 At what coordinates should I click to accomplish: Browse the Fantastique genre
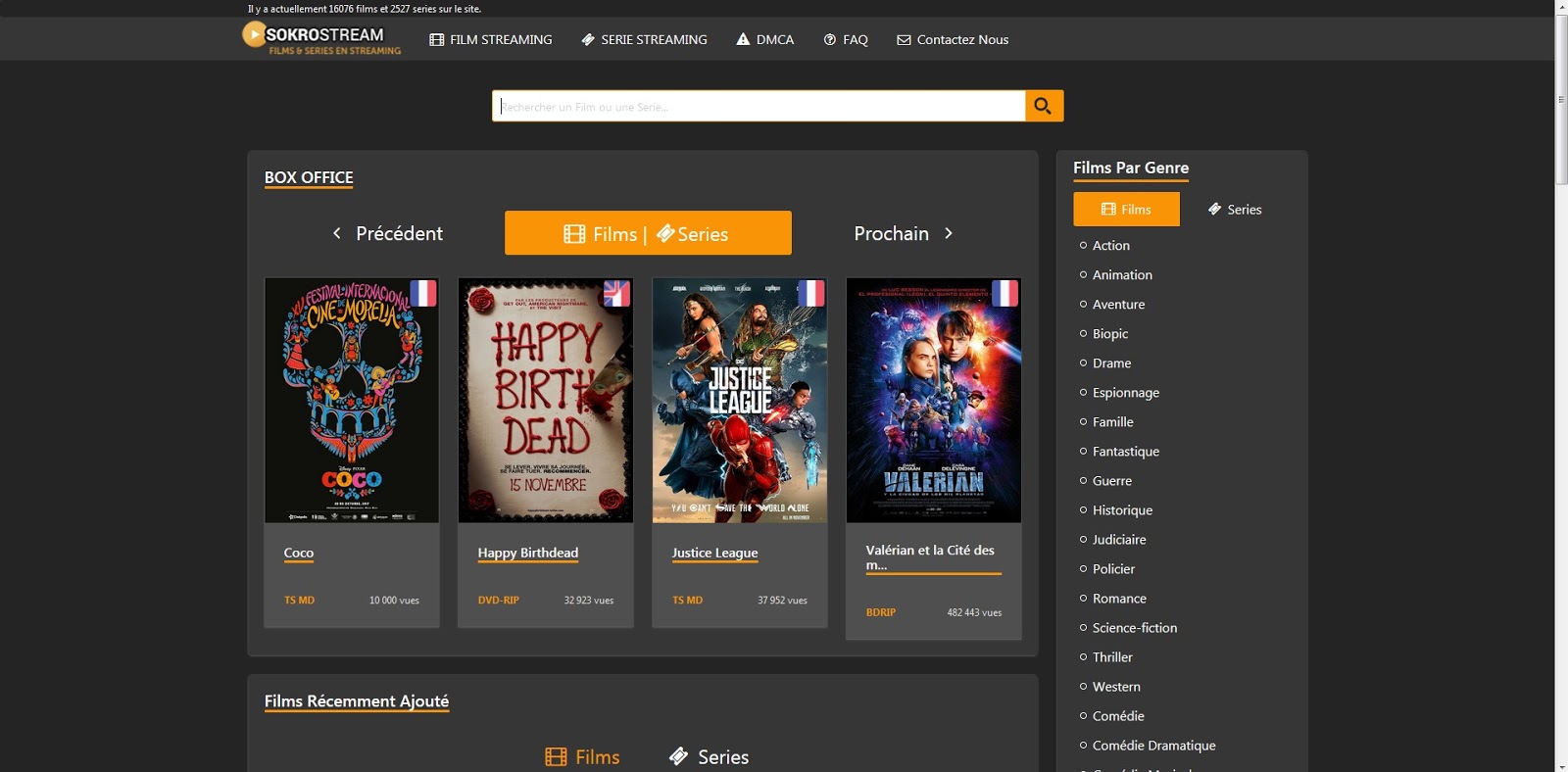pyautogui.click(x=1126, y=451)
